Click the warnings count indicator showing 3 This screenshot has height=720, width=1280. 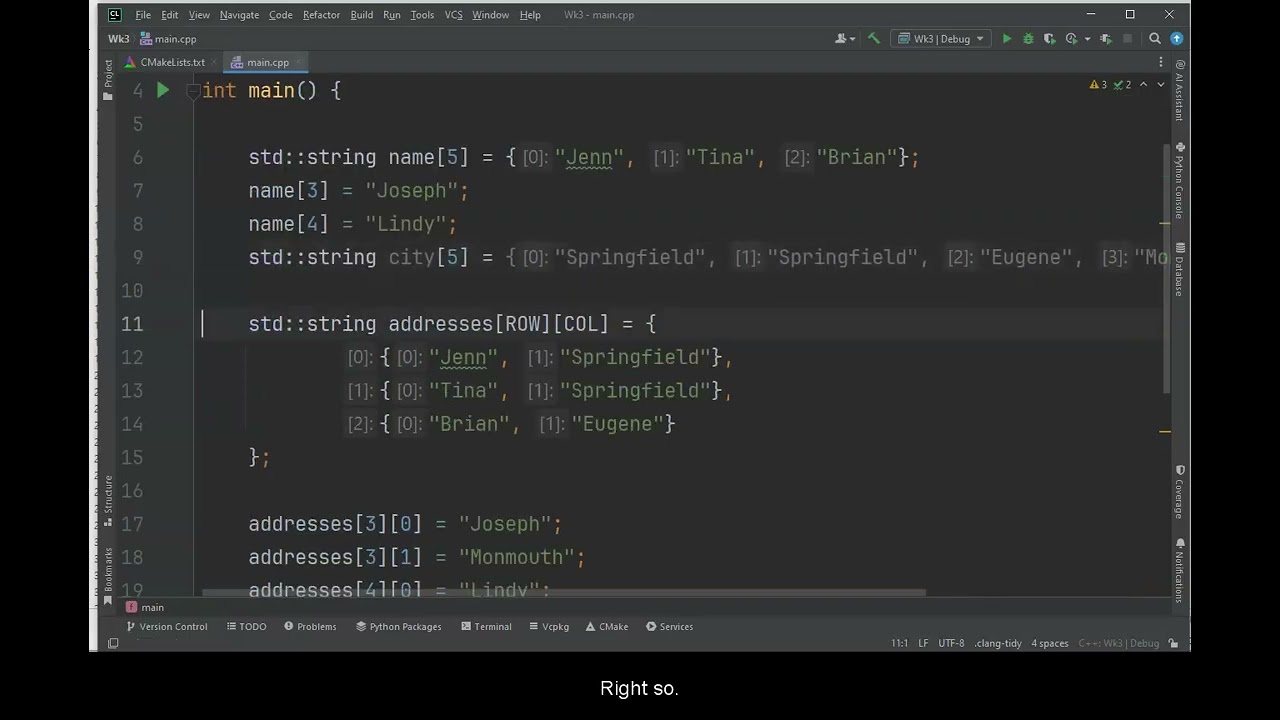point(1098,85)
